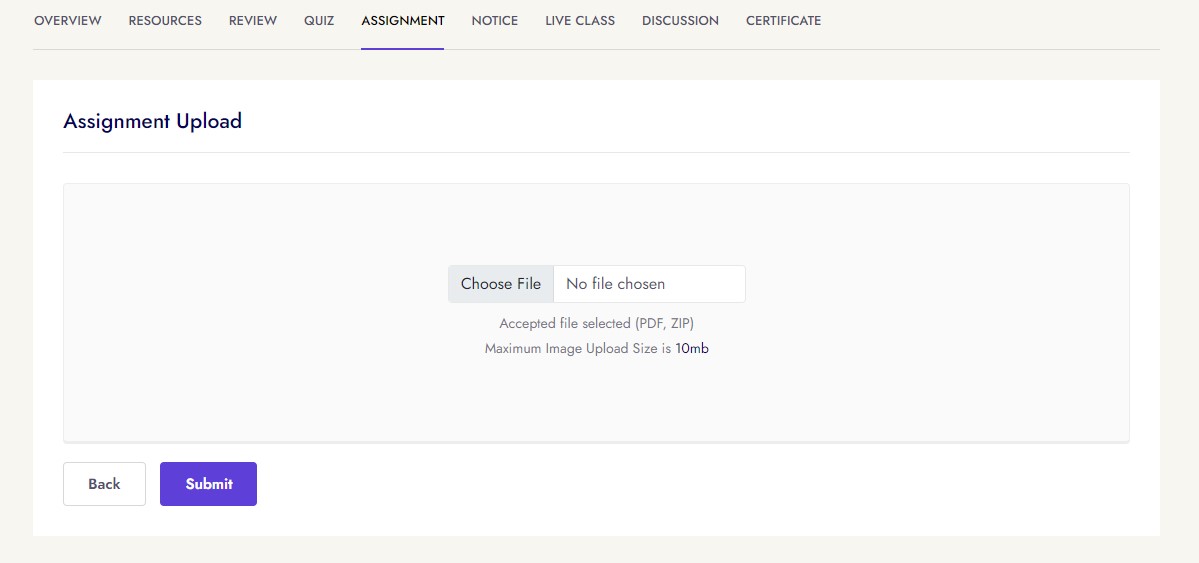Go to the Certificate tab
Screen dimensions: 1199x563
(783, 21)
